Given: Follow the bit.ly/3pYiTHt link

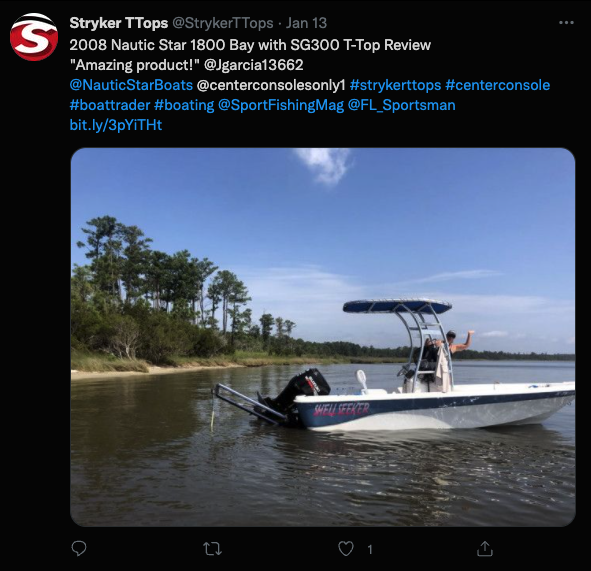Looking at the screenshot, I should [x=116, y=125].
